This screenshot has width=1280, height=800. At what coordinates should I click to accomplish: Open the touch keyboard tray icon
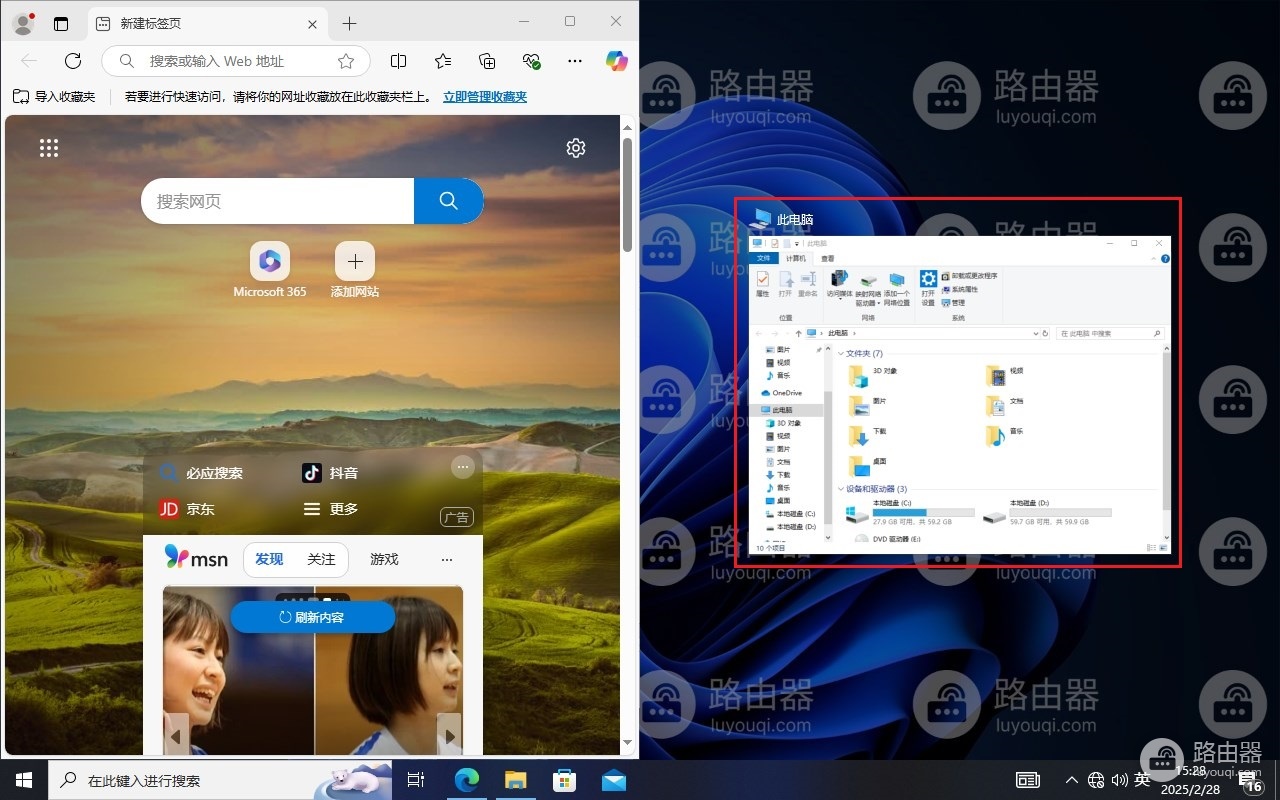[x=1027, y=780]
